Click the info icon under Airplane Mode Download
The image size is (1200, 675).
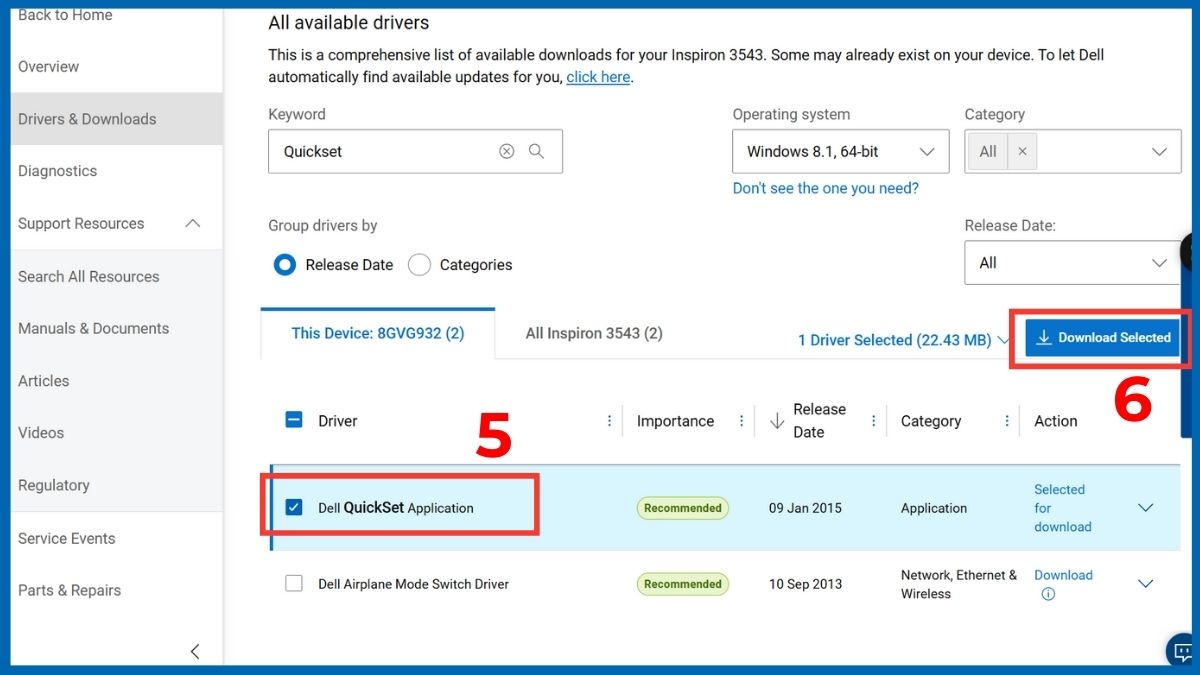coord(1048,594)
